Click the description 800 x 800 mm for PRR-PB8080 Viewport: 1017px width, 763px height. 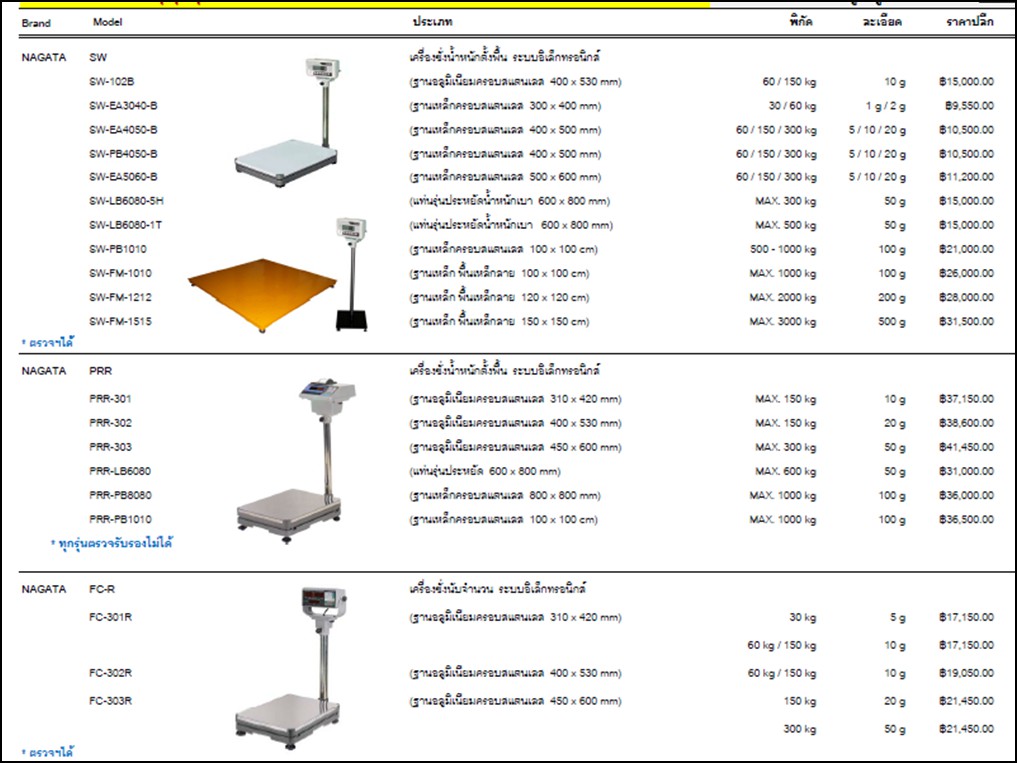tap(505, 495)
